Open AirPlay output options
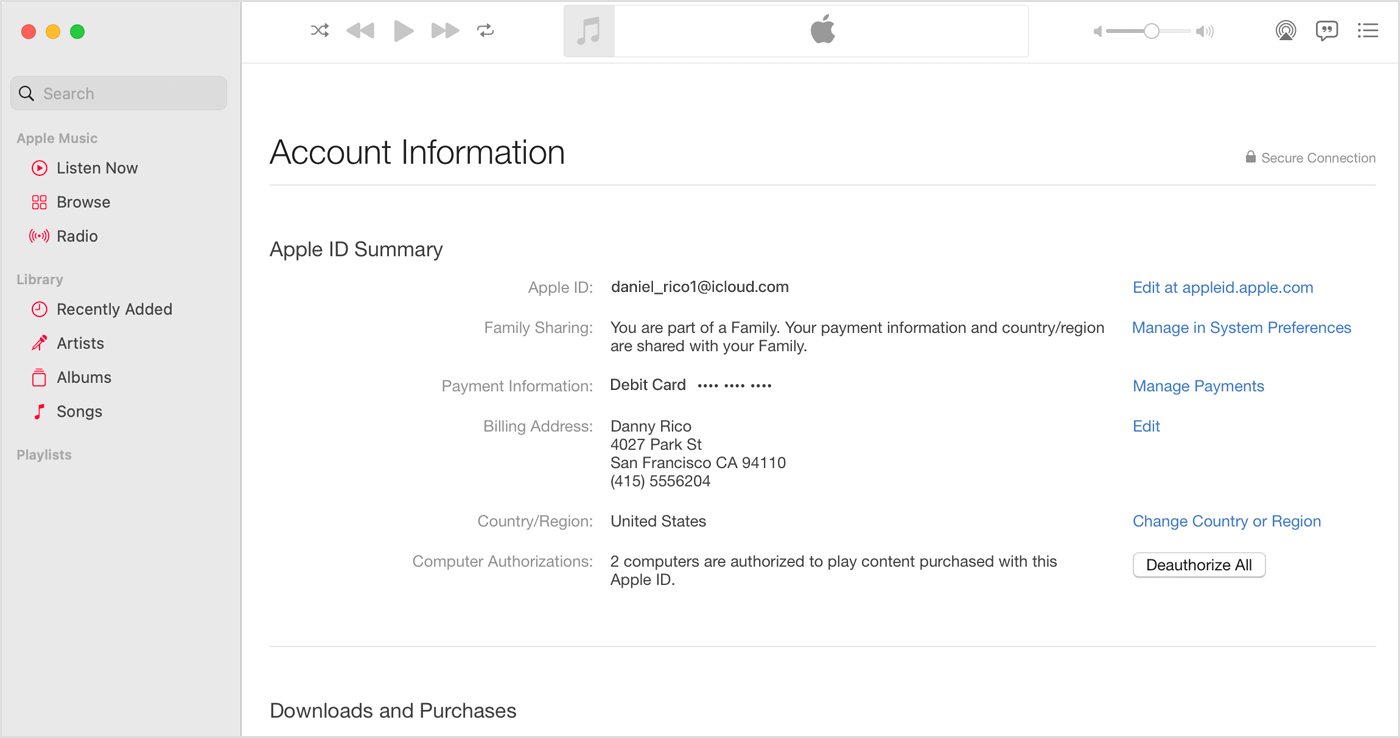The image size is (1400, 738). (x=1286, y=31)
